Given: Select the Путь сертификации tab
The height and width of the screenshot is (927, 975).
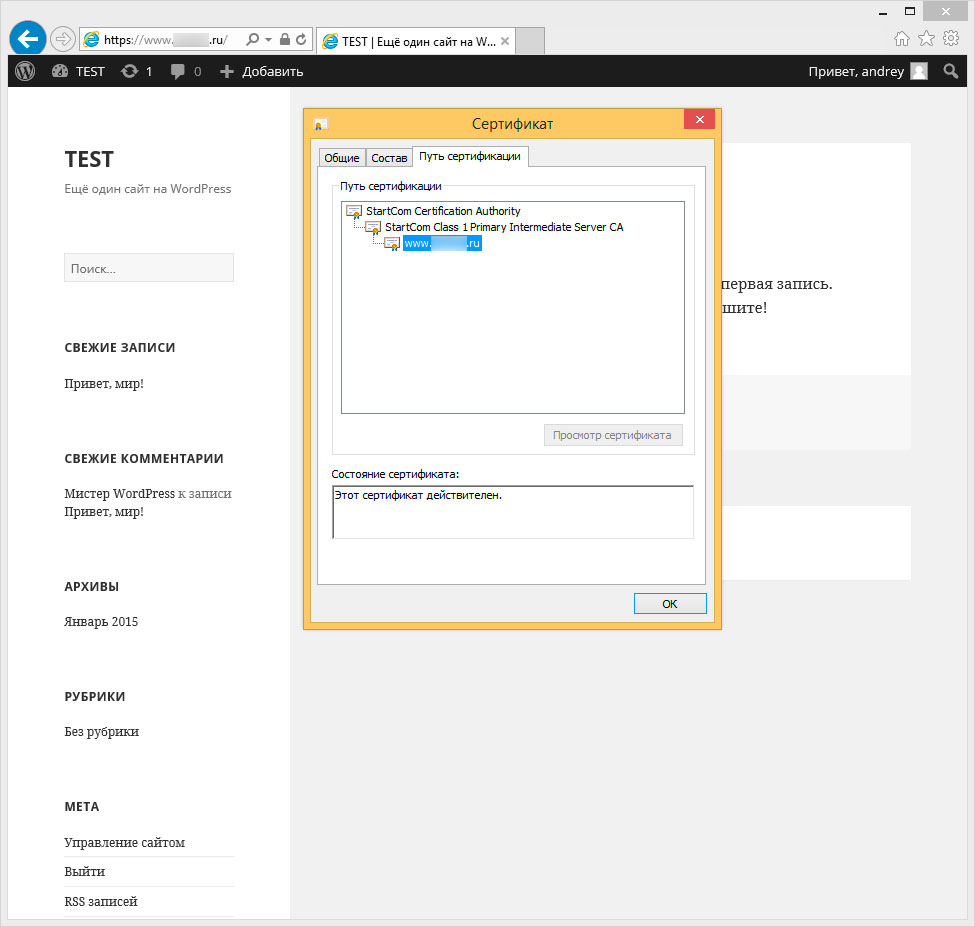Looking at the screenshot, I should 470,156.
